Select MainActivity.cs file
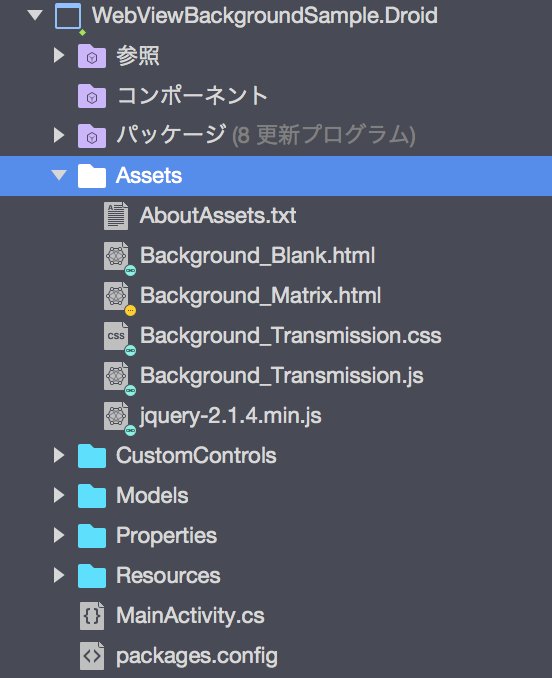The image size is (552, 678). click(x=190, y=616)
